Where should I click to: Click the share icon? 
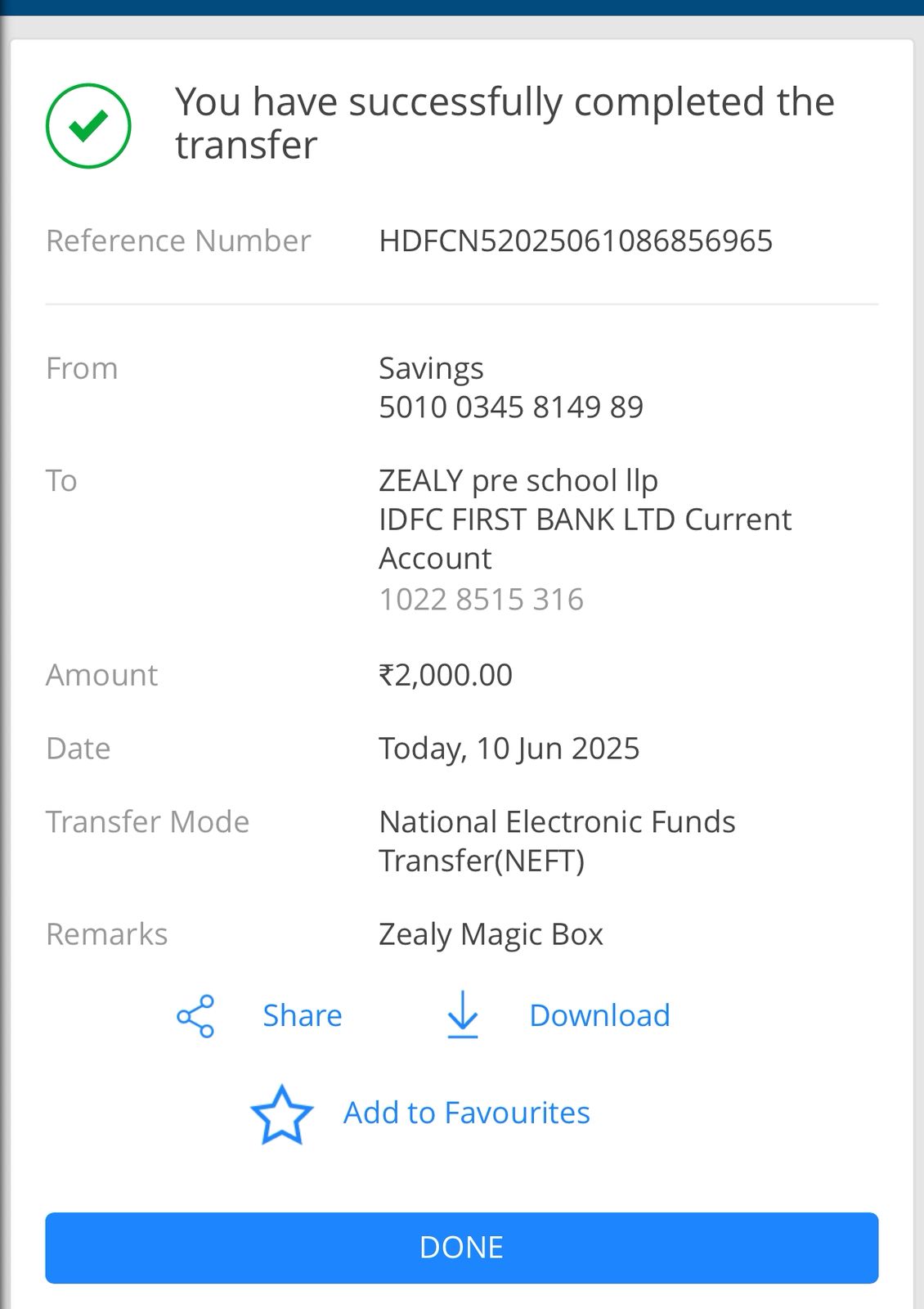(195, 1016)
